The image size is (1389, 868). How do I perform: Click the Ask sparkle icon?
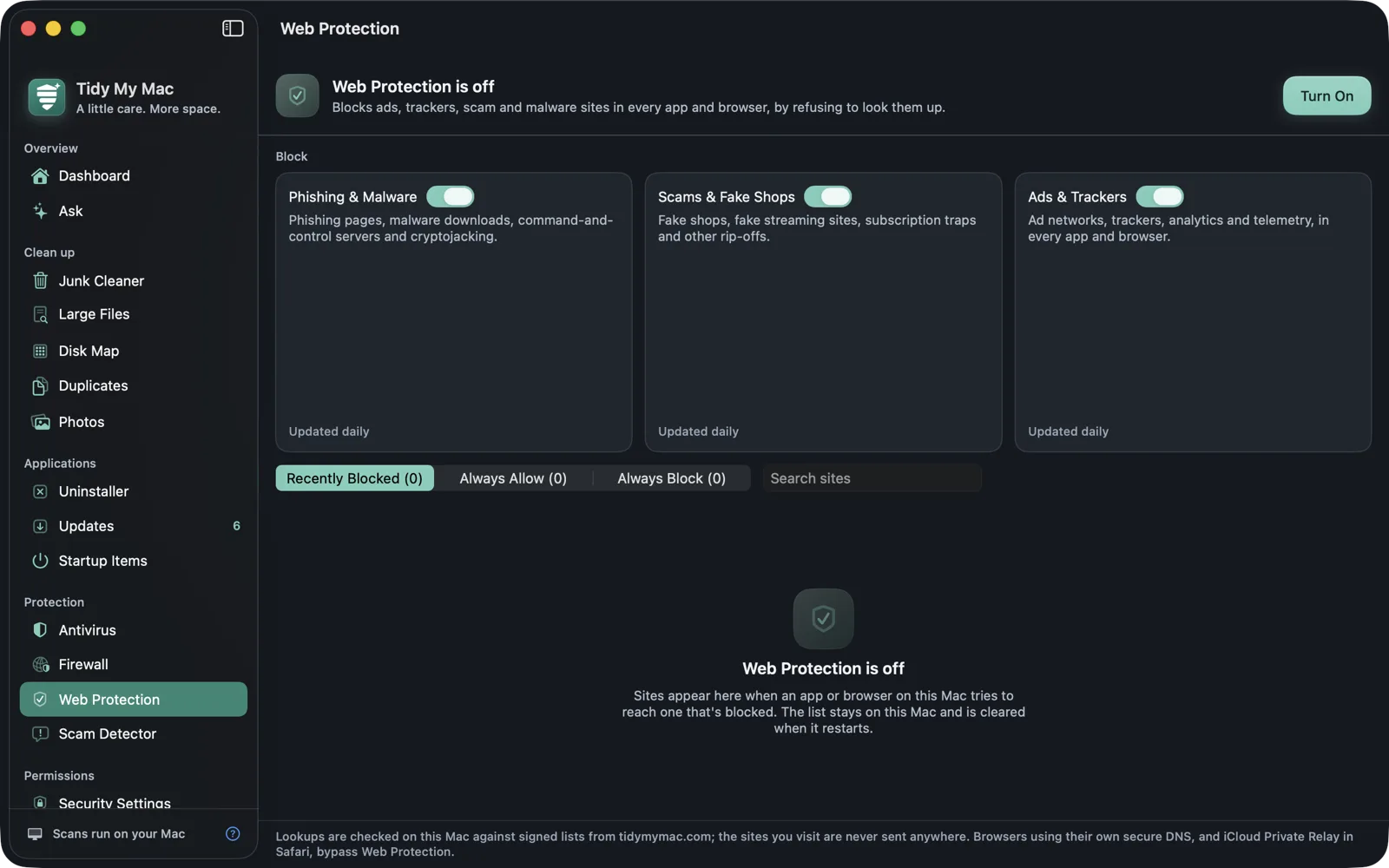40,211
